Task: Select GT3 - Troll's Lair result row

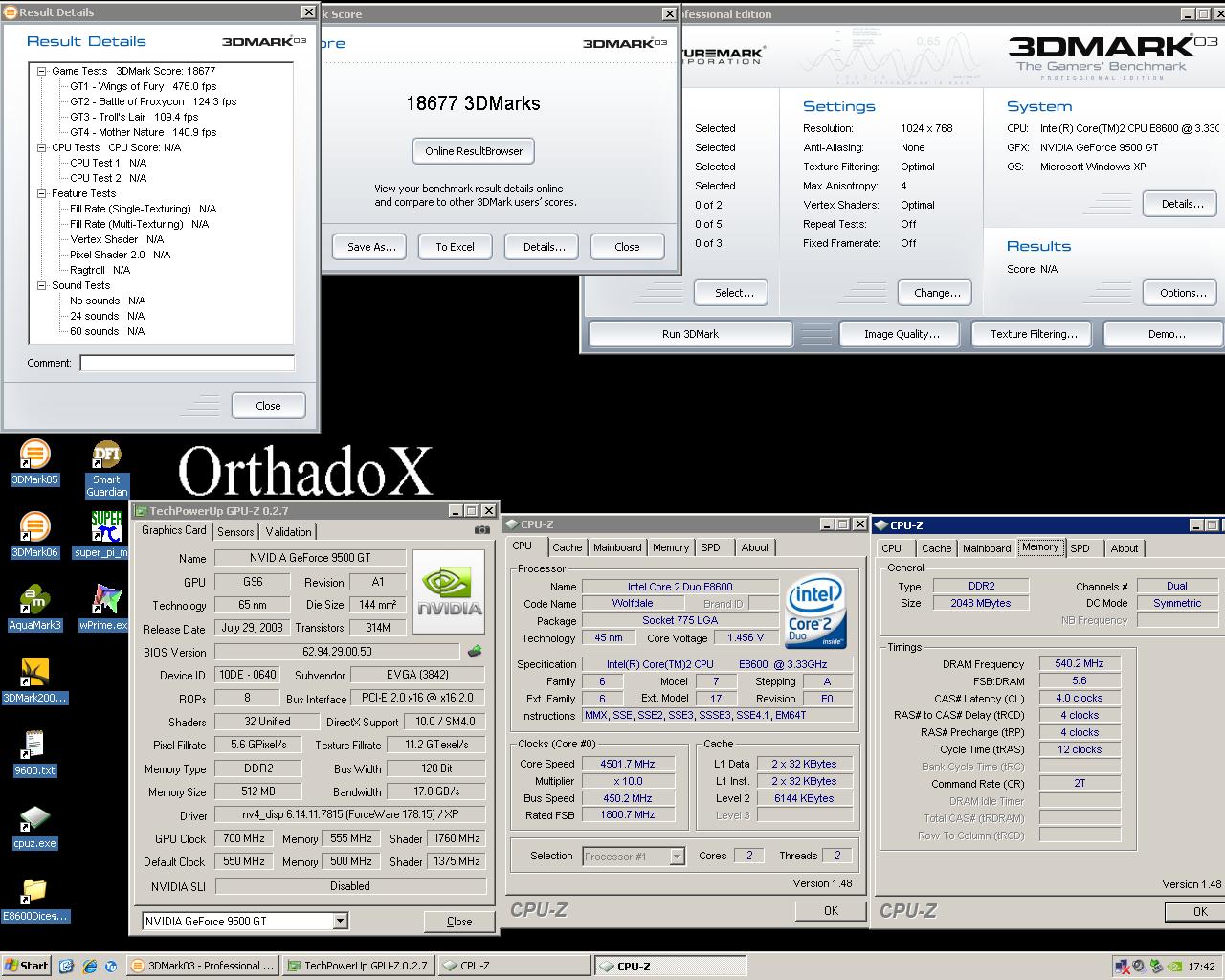Action: (134, 117)
